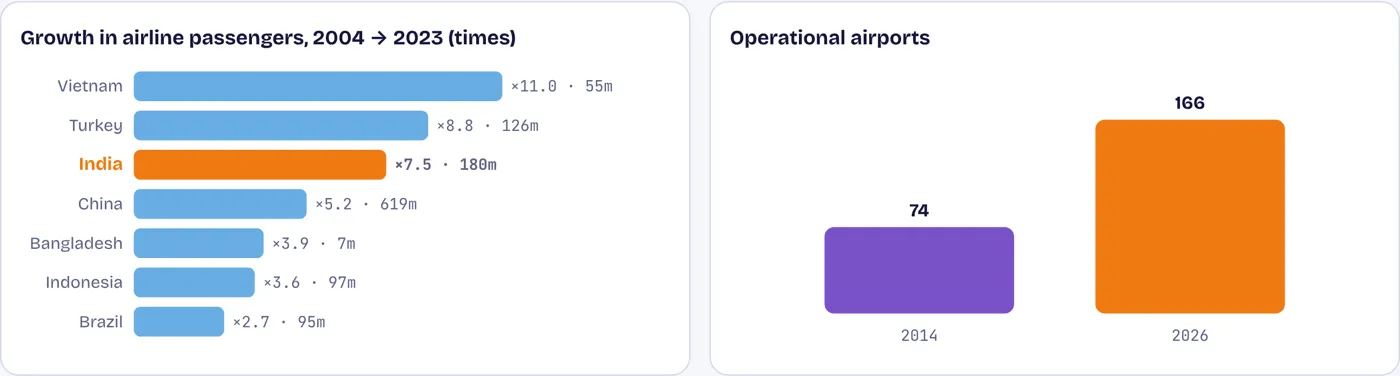Viewport: 1400px width, 376px height.
Task: Click the 166 value above orange bar
Action: (x=1190, y=103)
